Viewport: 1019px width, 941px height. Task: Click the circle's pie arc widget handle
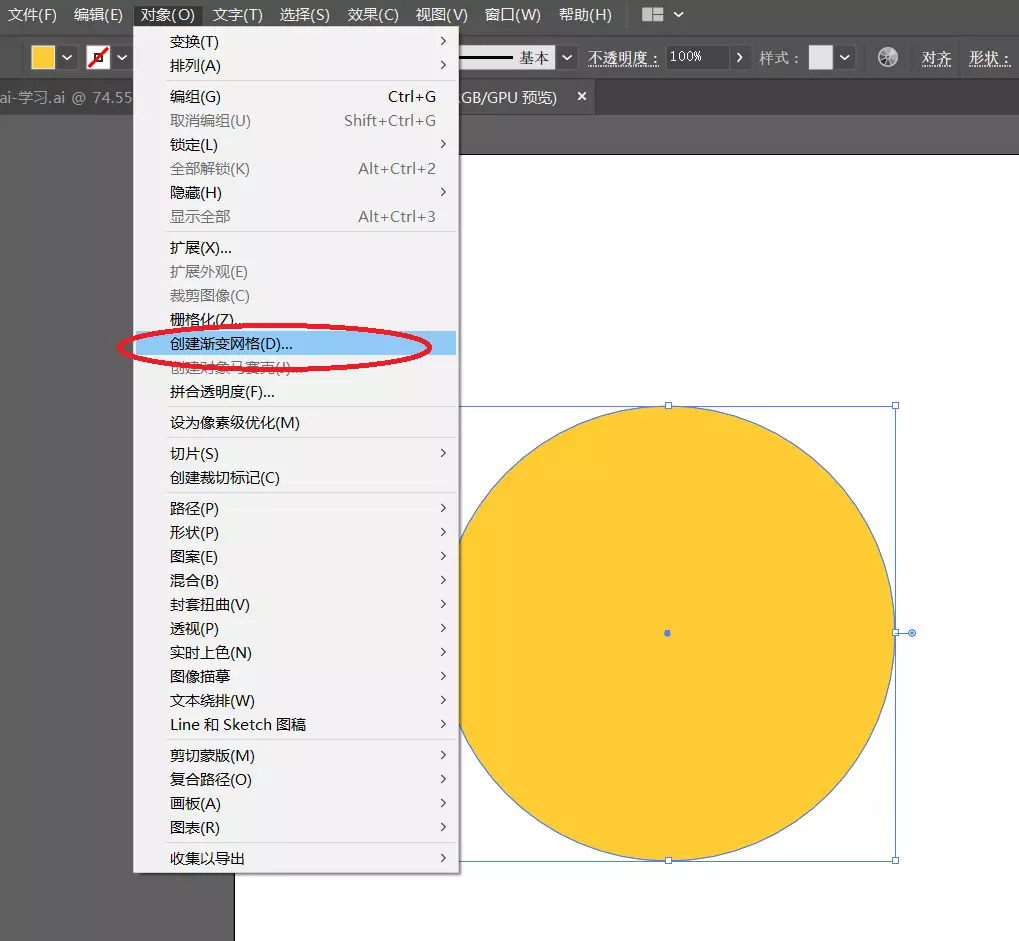(x=912, y=632)
